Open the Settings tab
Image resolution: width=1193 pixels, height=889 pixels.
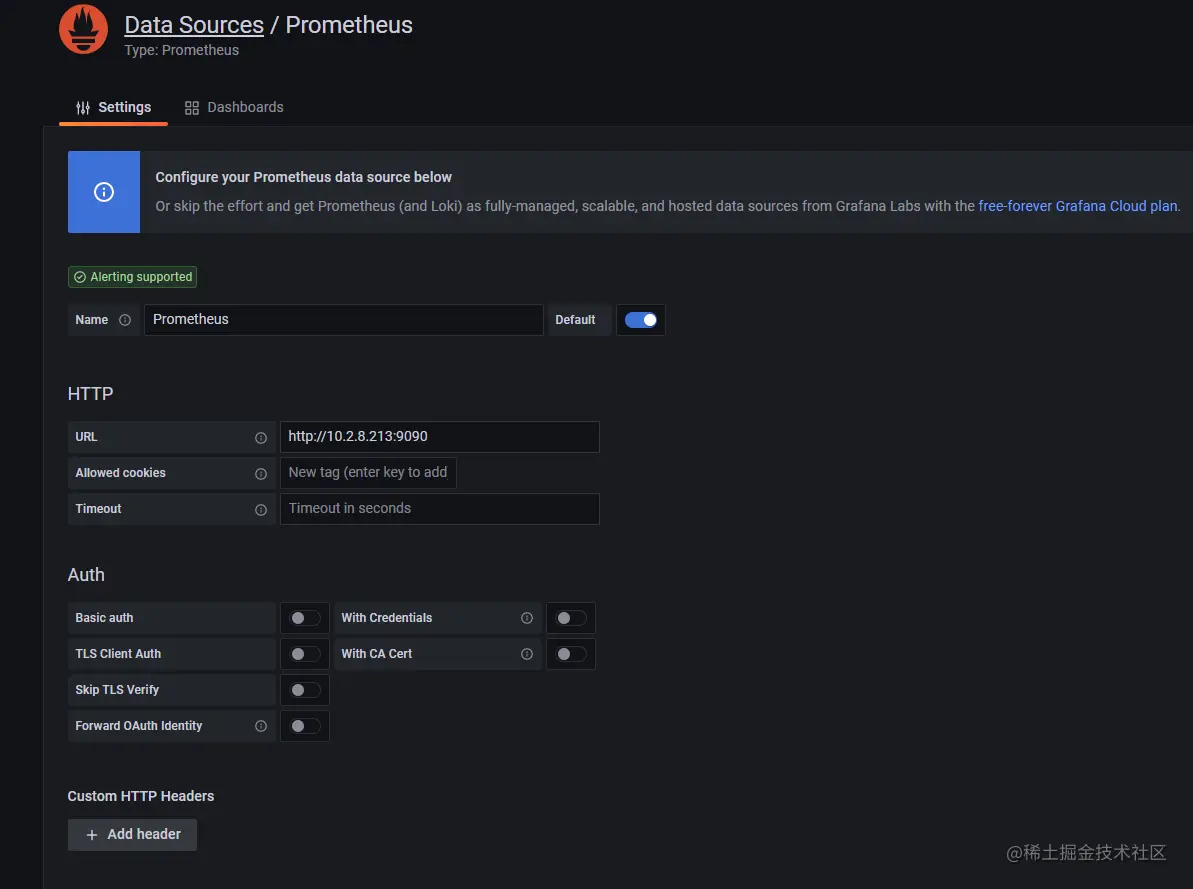pos(113,107)
